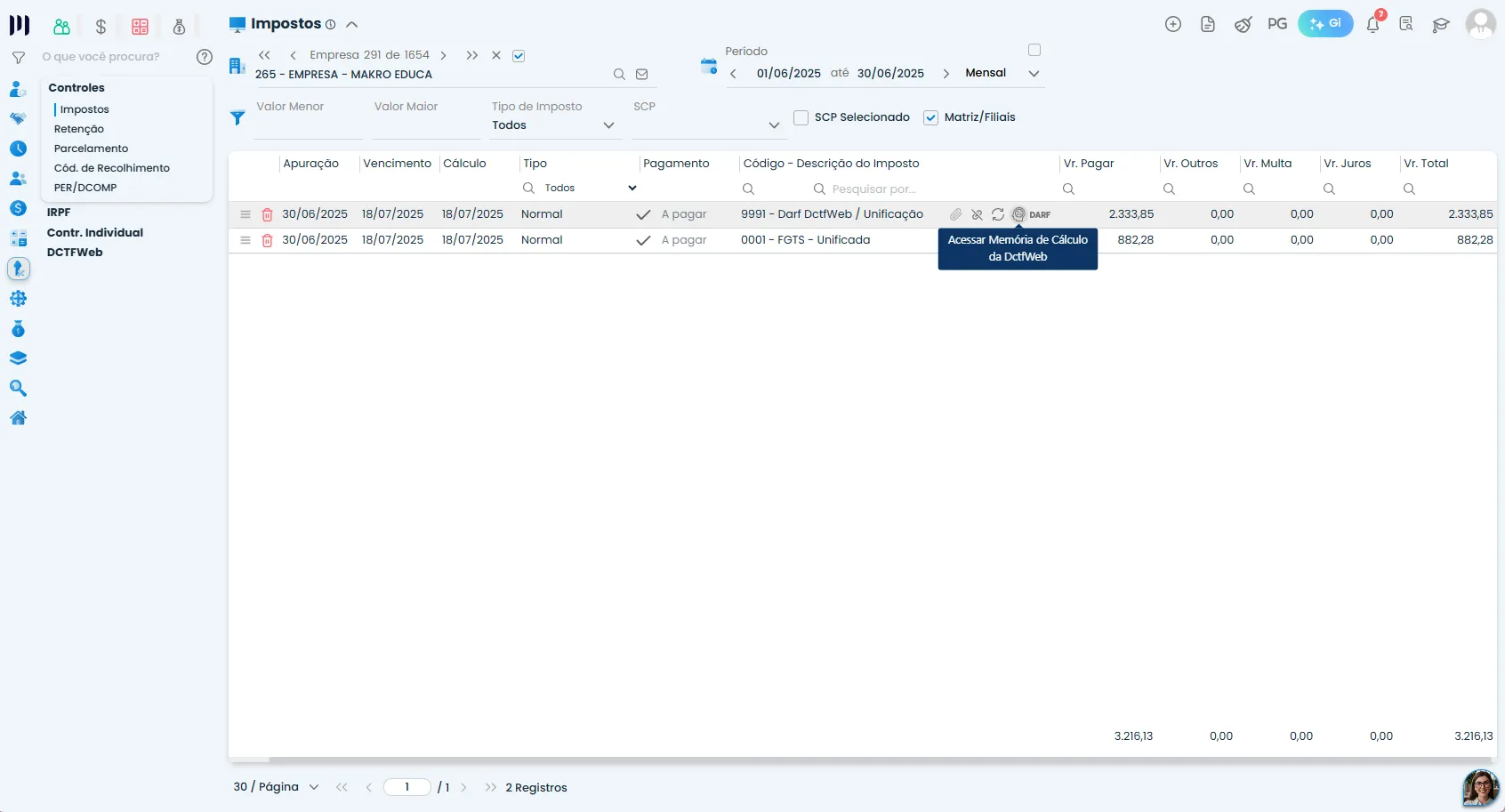Open the Tipo column Todos filter dropdown

pos(591,189)
